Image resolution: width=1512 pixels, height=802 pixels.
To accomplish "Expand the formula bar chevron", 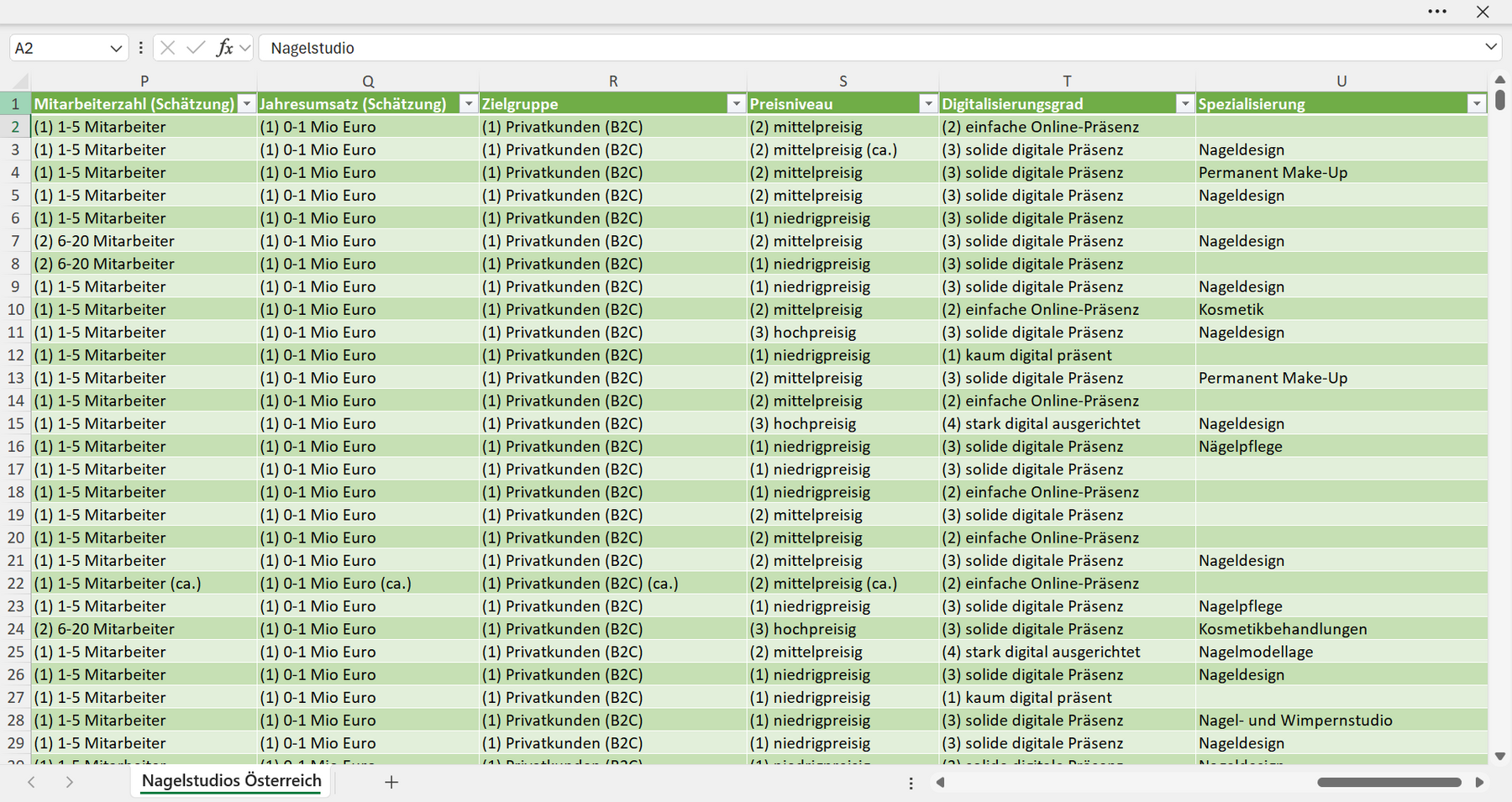I will 1491,47.
